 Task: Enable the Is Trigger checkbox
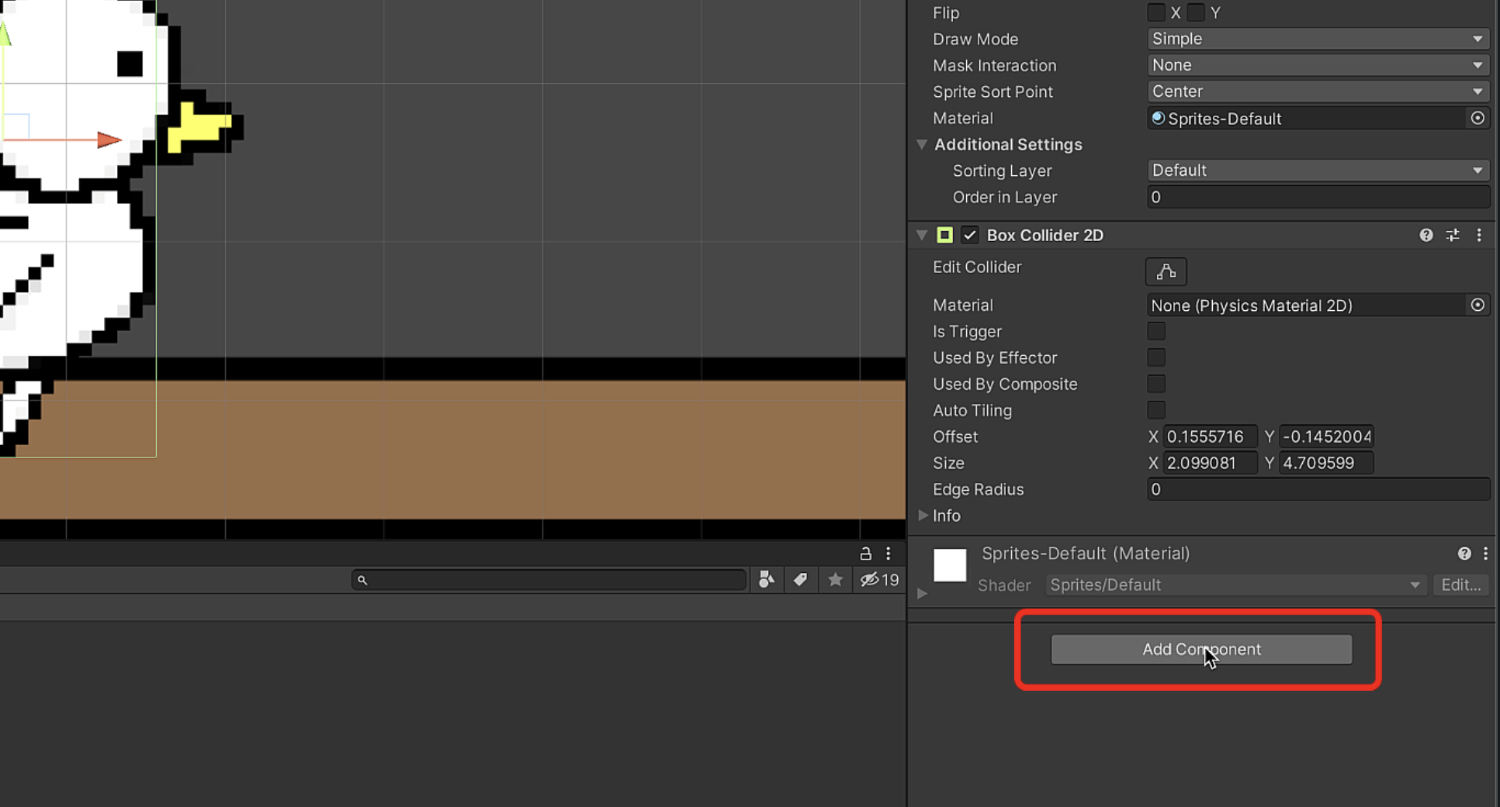[1156, 331]
